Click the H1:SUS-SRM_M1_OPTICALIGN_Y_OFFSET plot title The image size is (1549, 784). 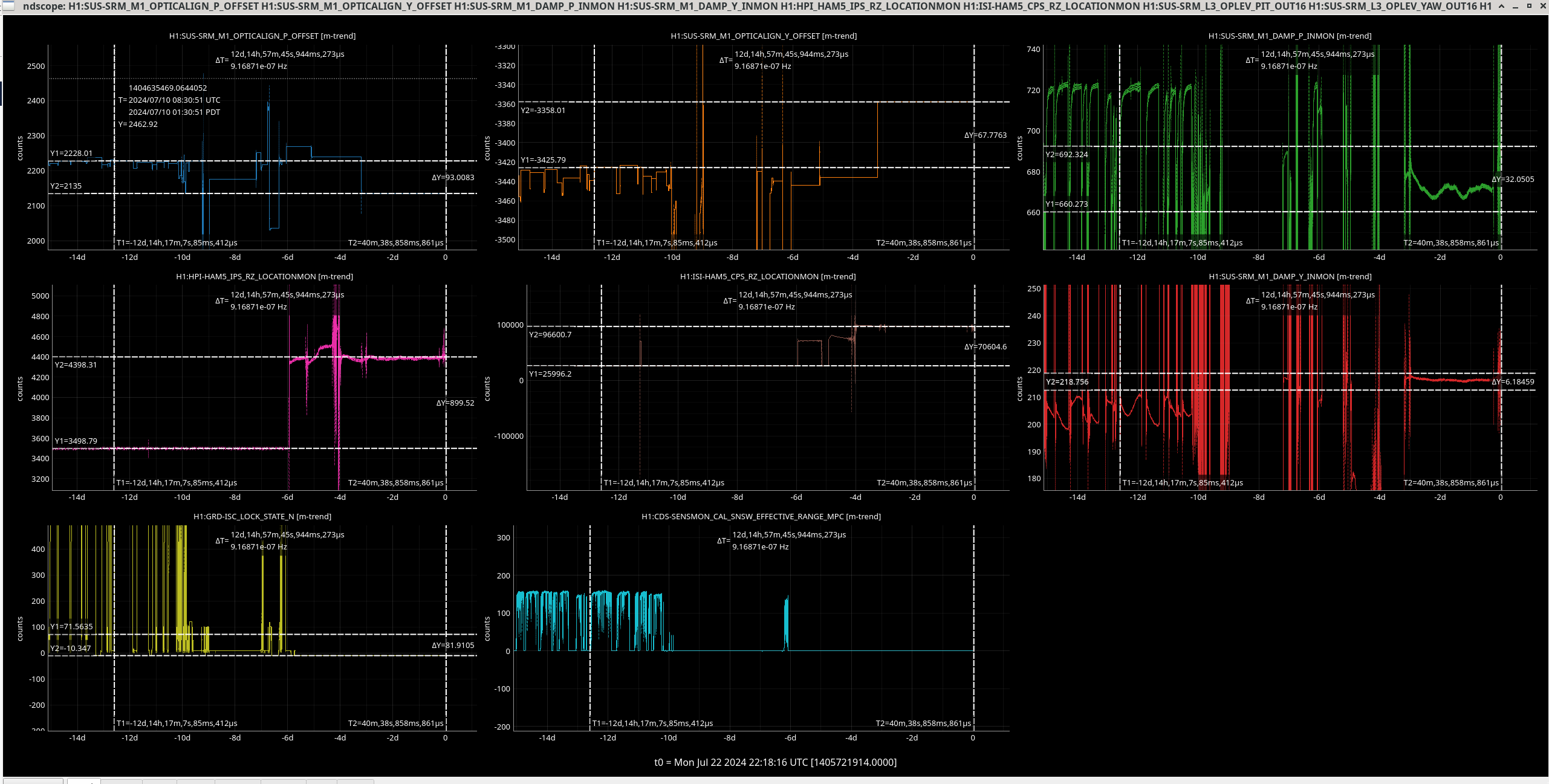click(764, 36)
